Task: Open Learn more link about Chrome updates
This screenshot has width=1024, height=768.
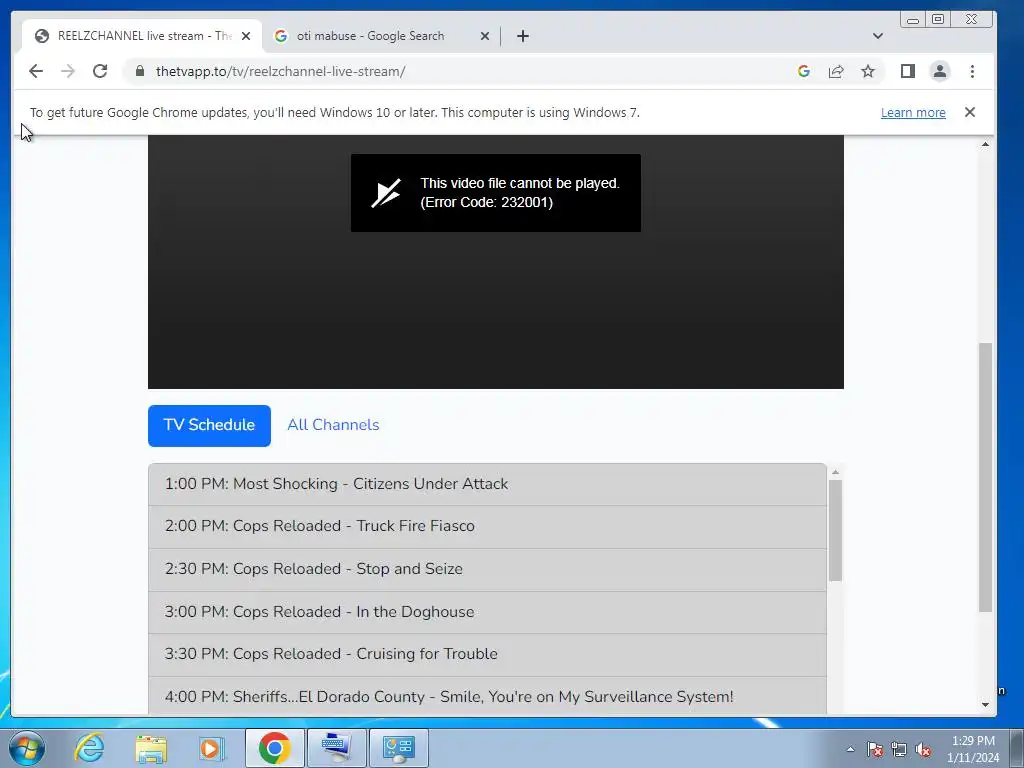Action: point(913,112)
